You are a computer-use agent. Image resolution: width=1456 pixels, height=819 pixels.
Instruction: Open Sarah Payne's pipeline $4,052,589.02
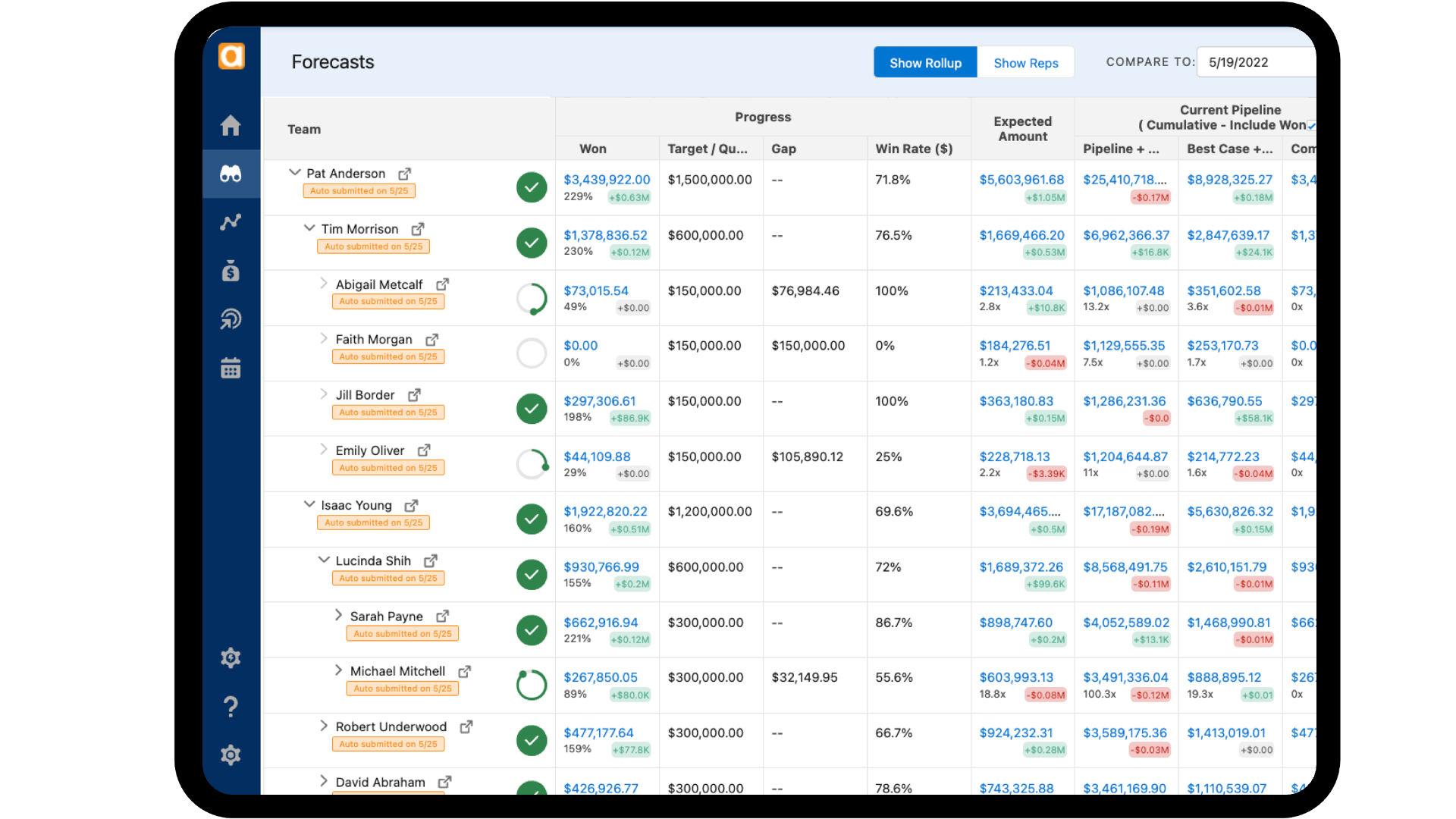(x=1126, y=623)
